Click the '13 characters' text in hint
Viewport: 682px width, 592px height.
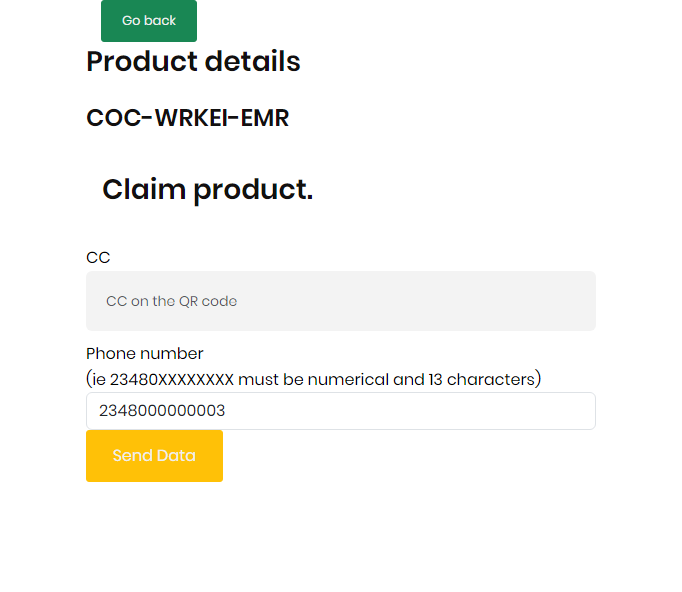coord(481,380)
